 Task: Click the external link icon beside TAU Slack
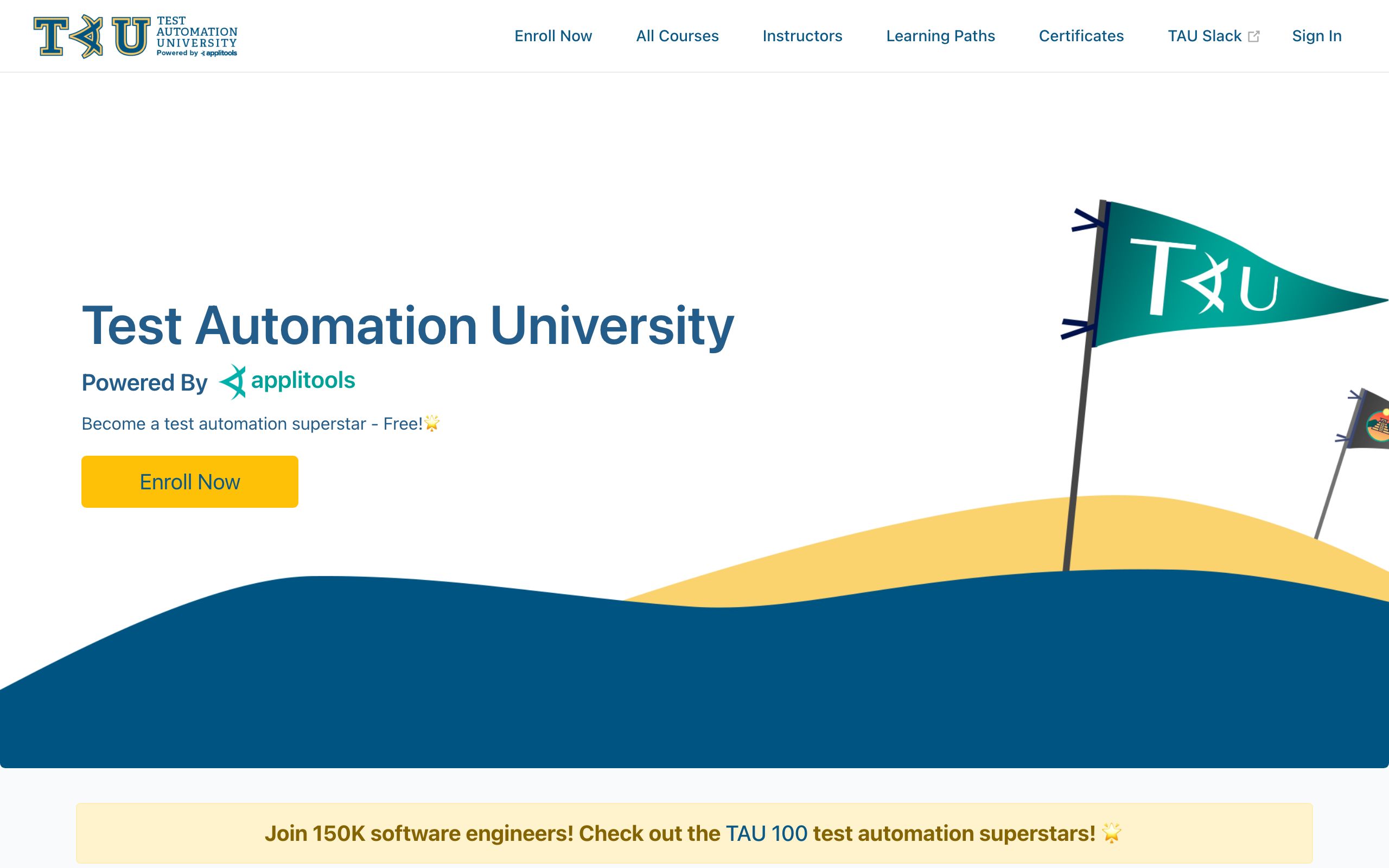1254,37
